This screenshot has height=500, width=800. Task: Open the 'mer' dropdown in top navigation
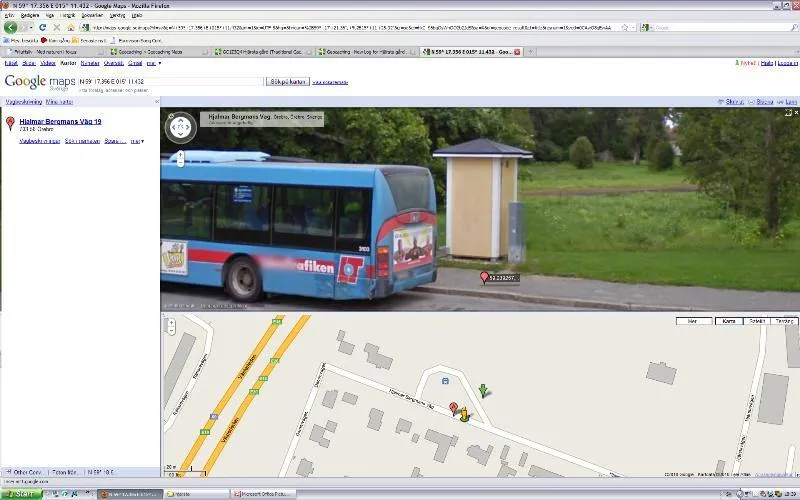pos(151,63)
